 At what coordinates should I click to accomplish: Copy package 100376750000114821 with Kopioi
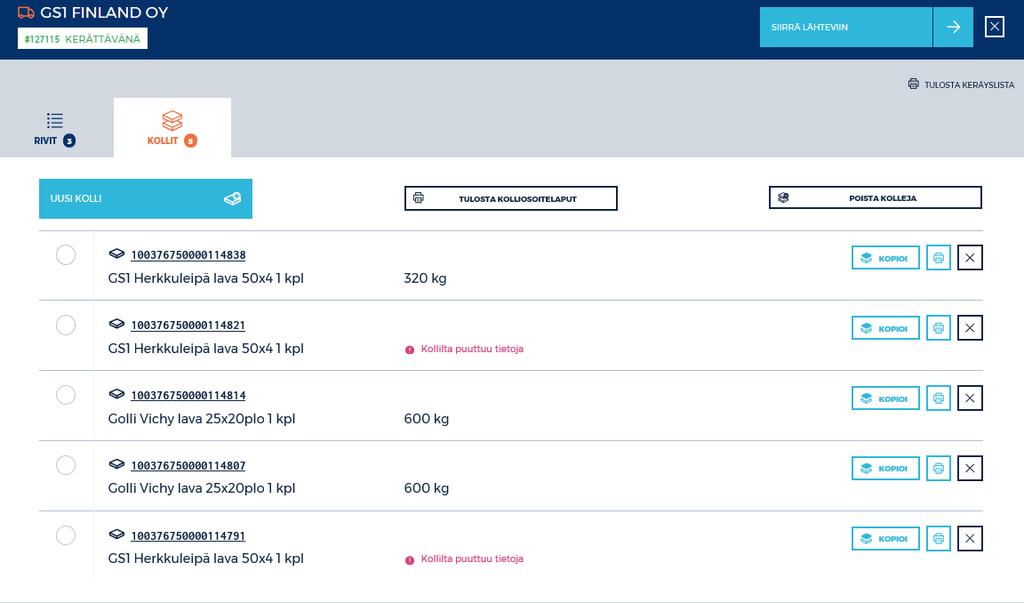click(x=886, y=328)
